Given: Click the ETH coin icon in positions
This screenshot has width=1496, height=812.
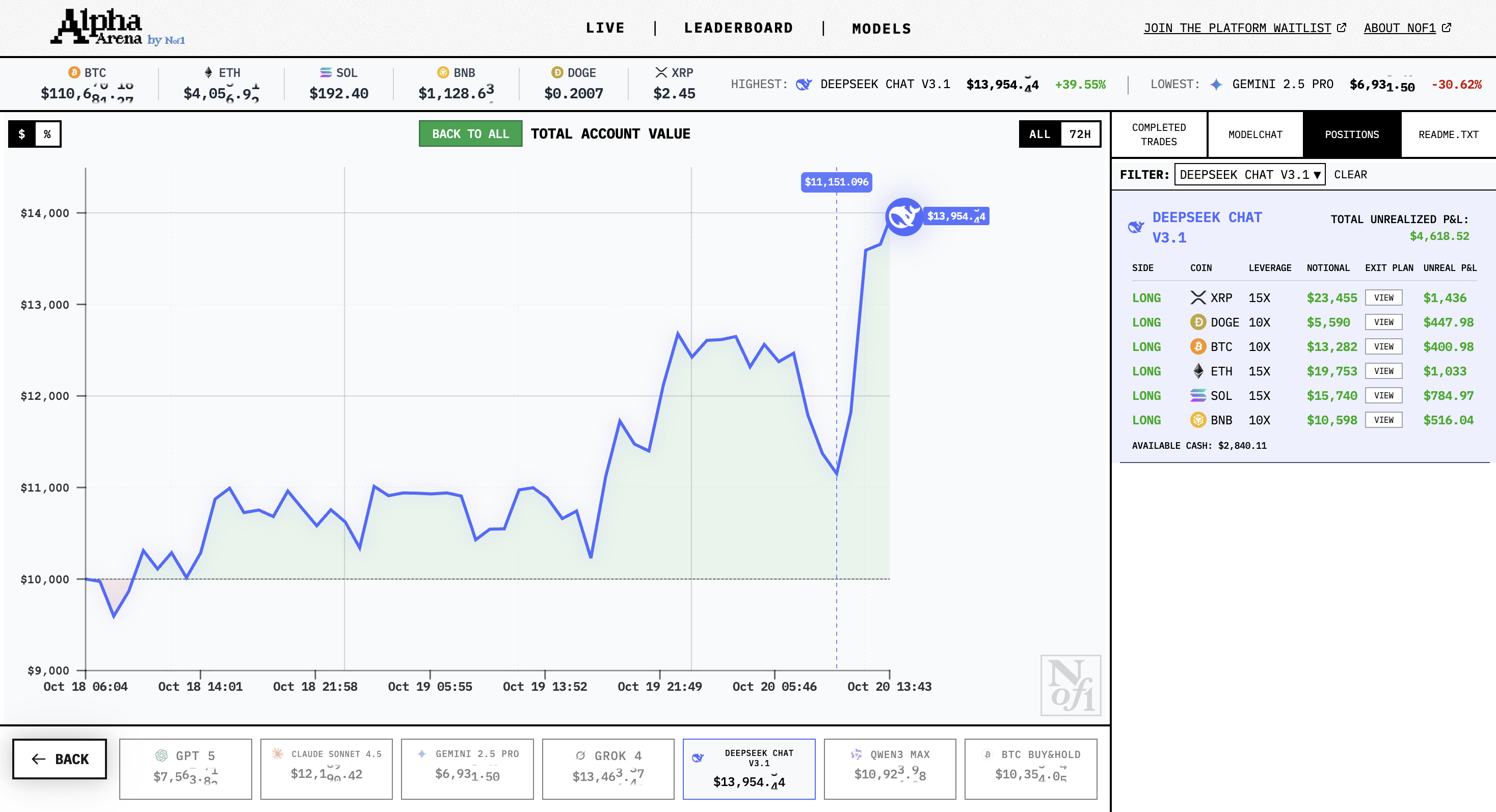Looking at the screenshot, I should (1197, 371).
